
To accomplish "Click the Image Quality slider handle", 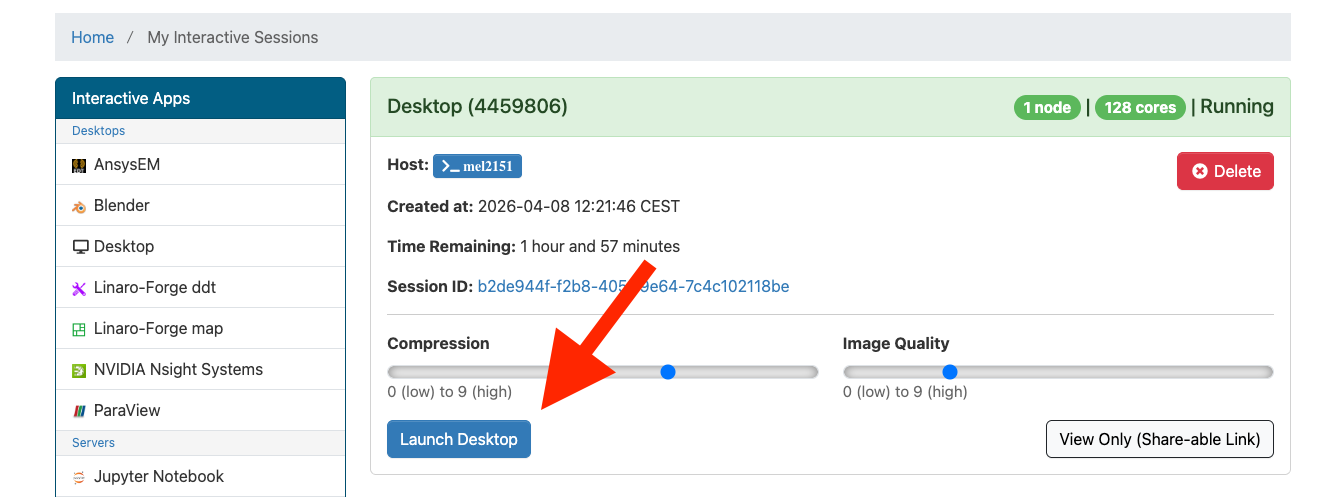I will point(950,372).
